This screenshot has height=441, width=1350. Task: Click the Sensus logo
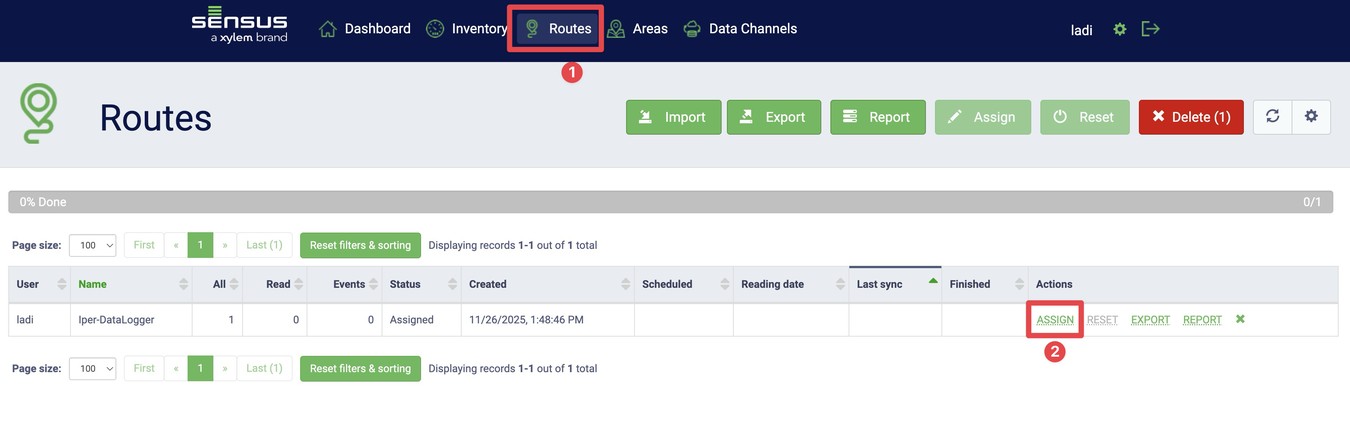(x=239, y=28)
